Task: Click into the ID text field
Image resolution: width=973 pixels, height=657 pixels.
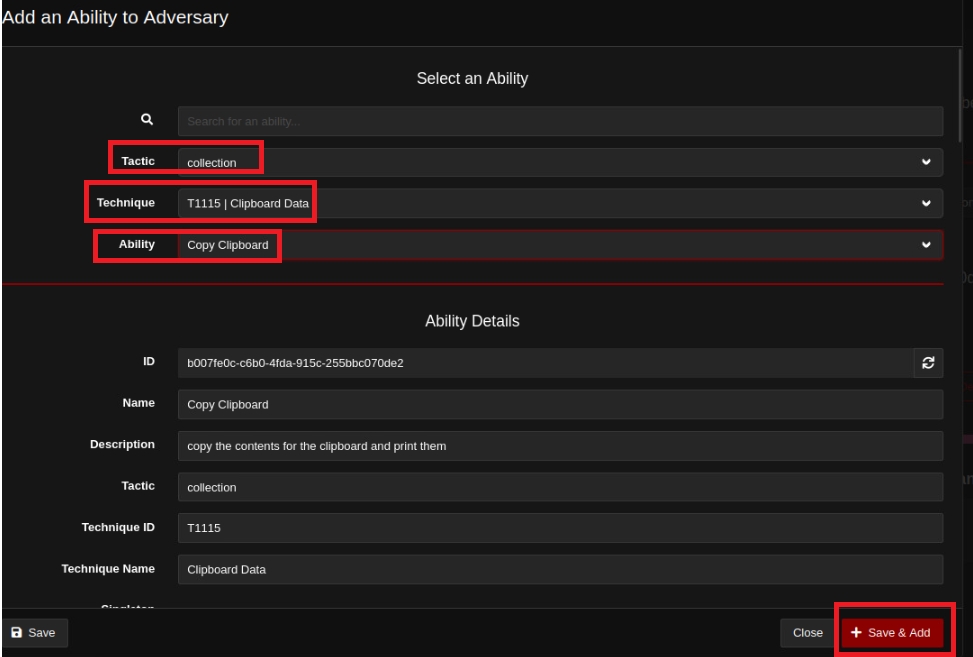Action: pos(545,363)
